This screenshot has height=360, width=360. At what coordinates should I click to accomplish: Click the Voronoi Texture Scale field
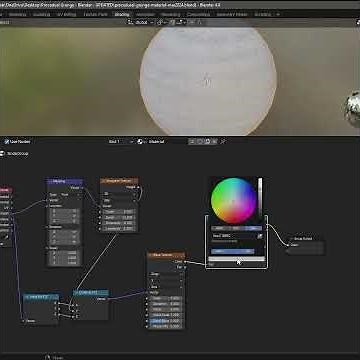point(119,212)
